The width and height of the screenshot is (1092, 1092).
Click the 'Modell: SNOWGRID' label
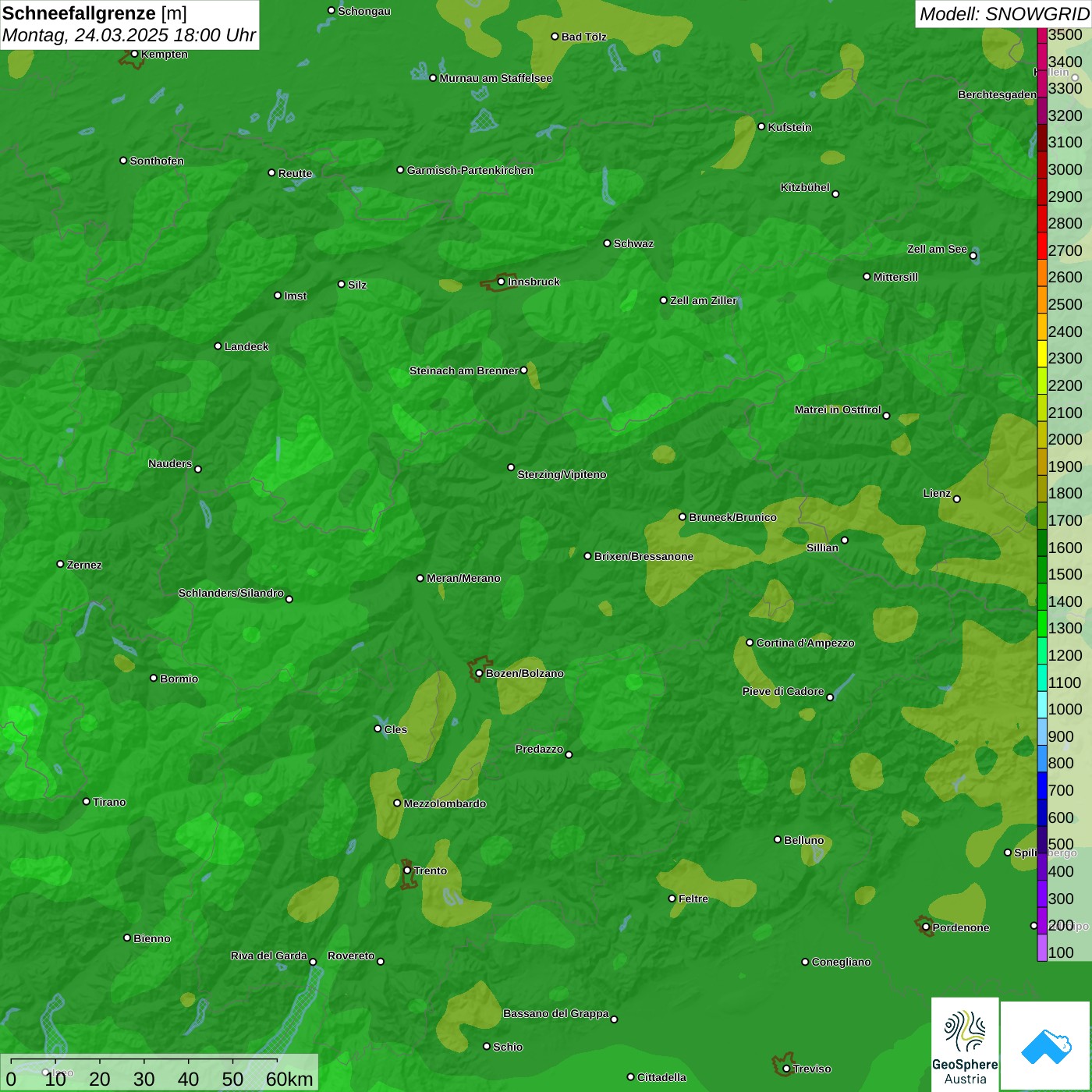tap(1004, 14)
